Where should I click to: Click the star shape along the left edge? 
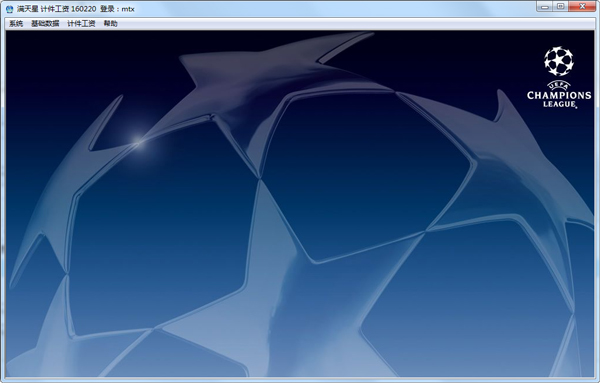[65, 191]
